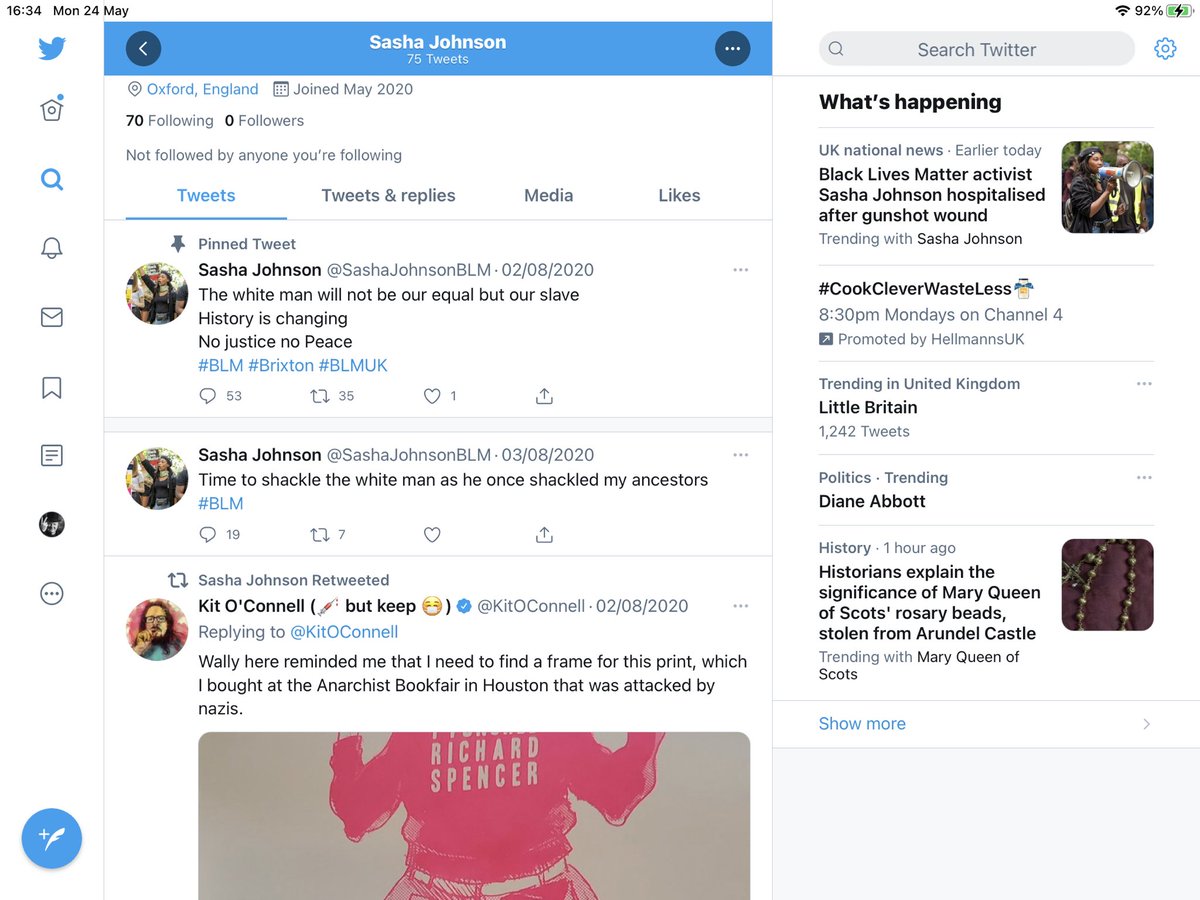Open the Oxford, England location link

[x=203, y=89]
